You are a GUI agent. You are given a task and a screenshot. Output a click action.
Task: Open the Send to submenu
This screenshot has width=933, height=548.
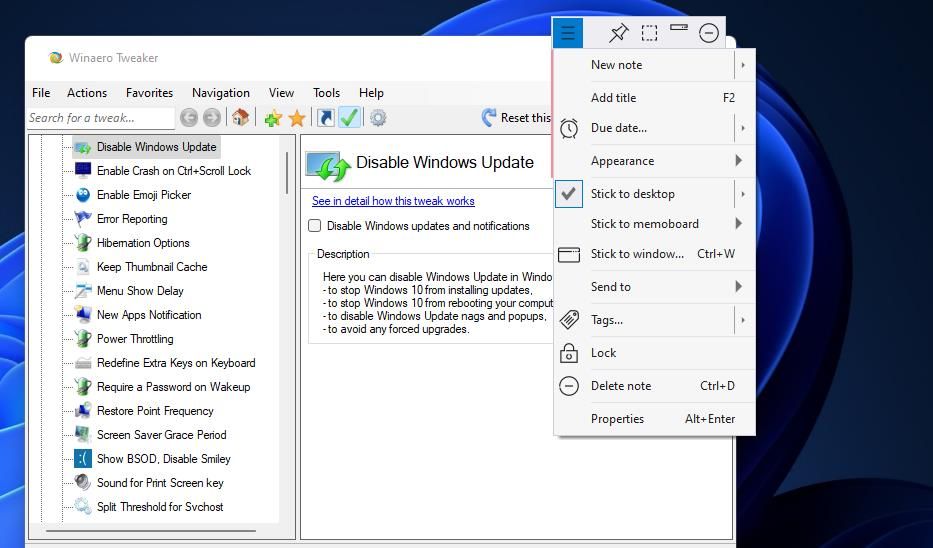(655, 287)
